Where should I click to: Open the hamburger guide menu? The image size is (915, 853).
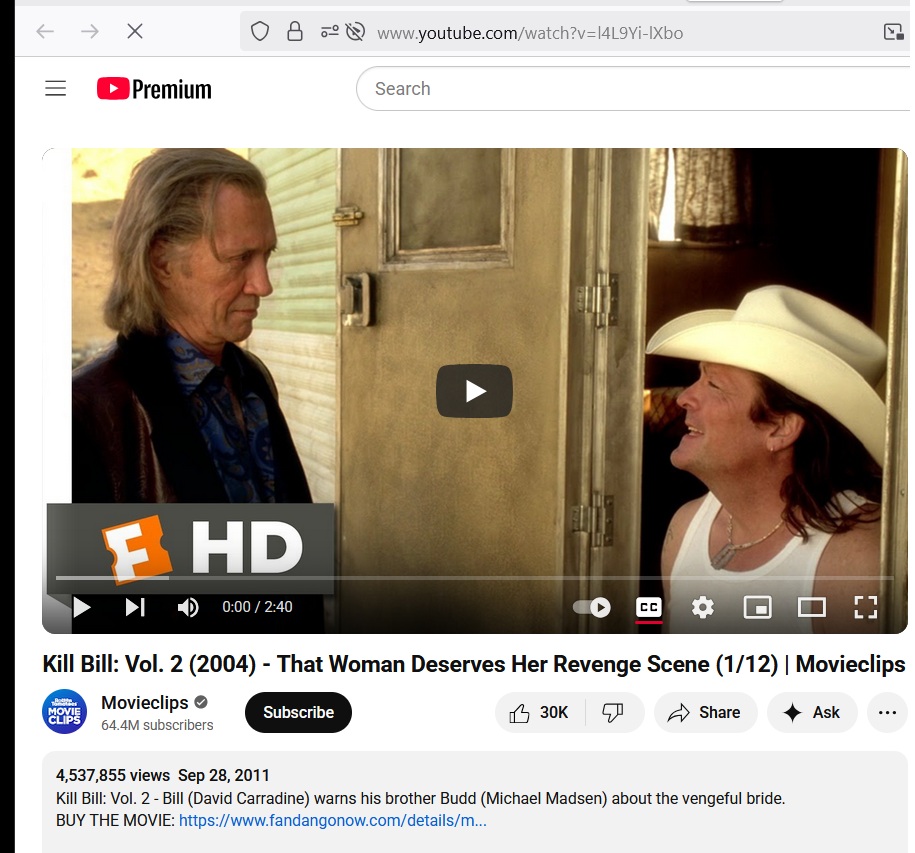[x=56, y=89]
